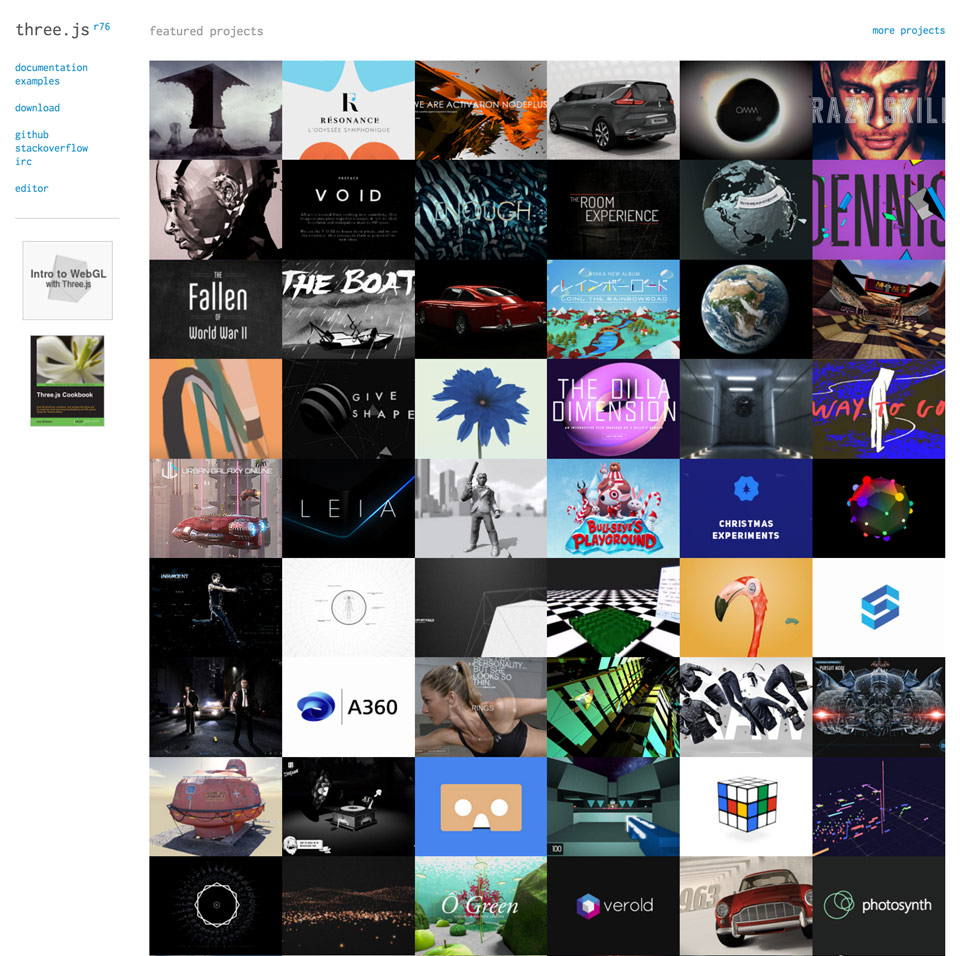The height and width of the screenshot is (956, 960).
Task: Open the gramophone on black project
Action: [x=348, y=807]
